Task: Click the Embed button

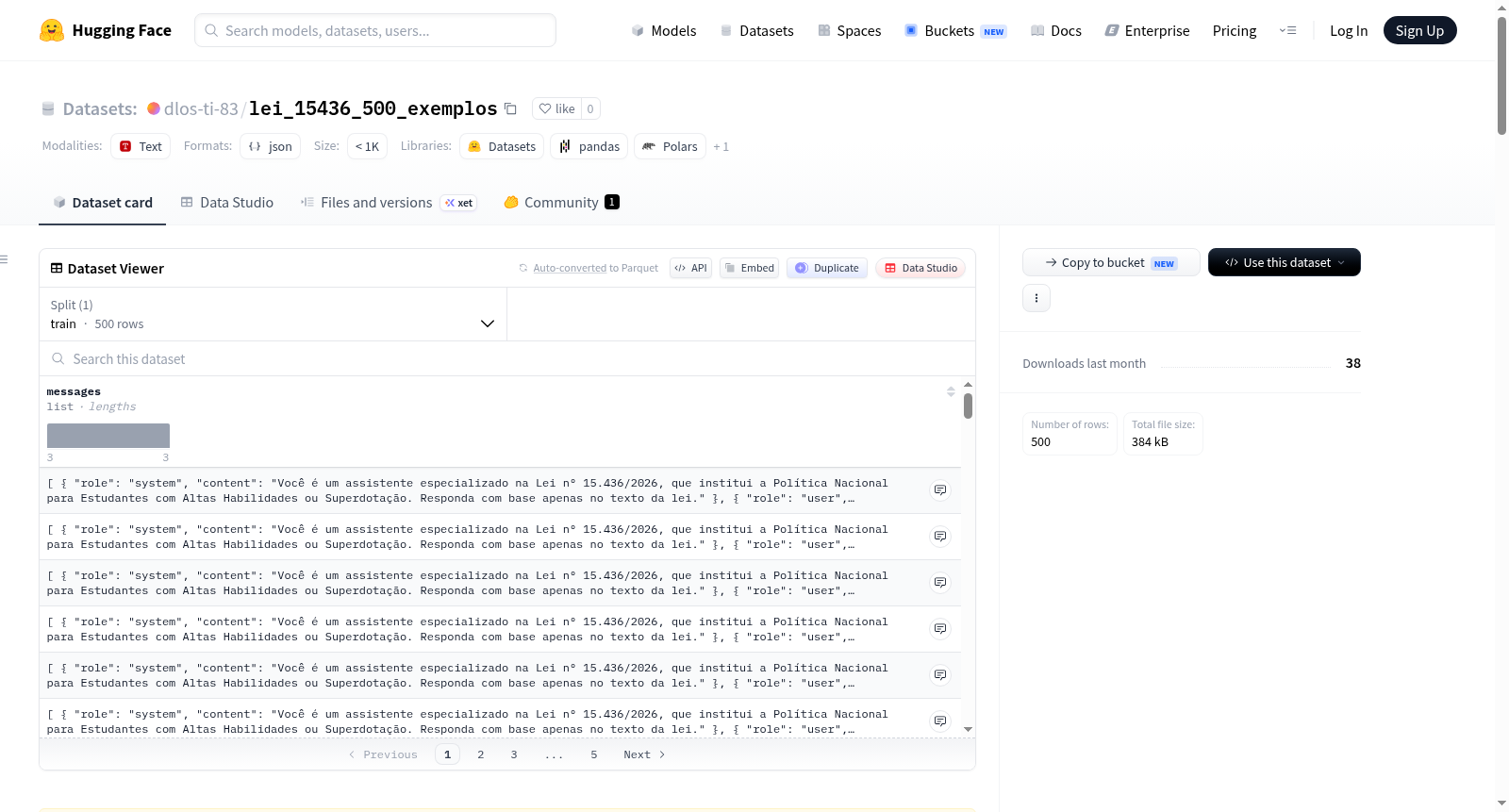Action: click(750, 268)
